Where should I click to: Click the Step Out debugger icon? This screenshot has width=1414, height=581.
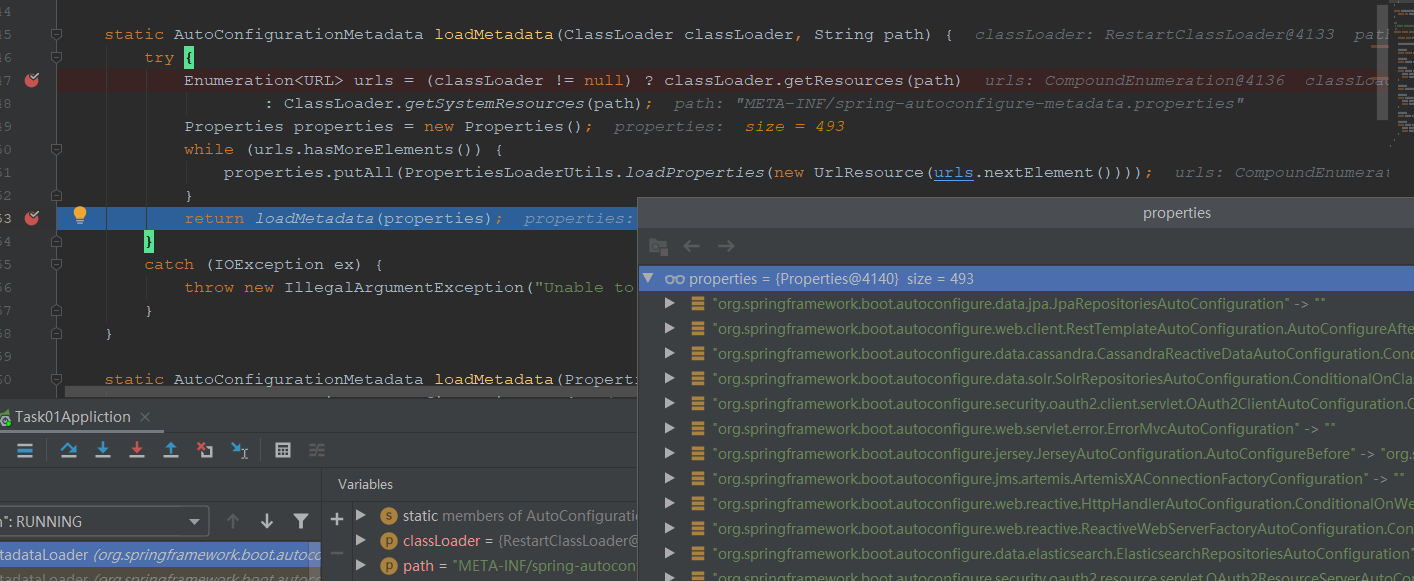[x=171, y=450]
